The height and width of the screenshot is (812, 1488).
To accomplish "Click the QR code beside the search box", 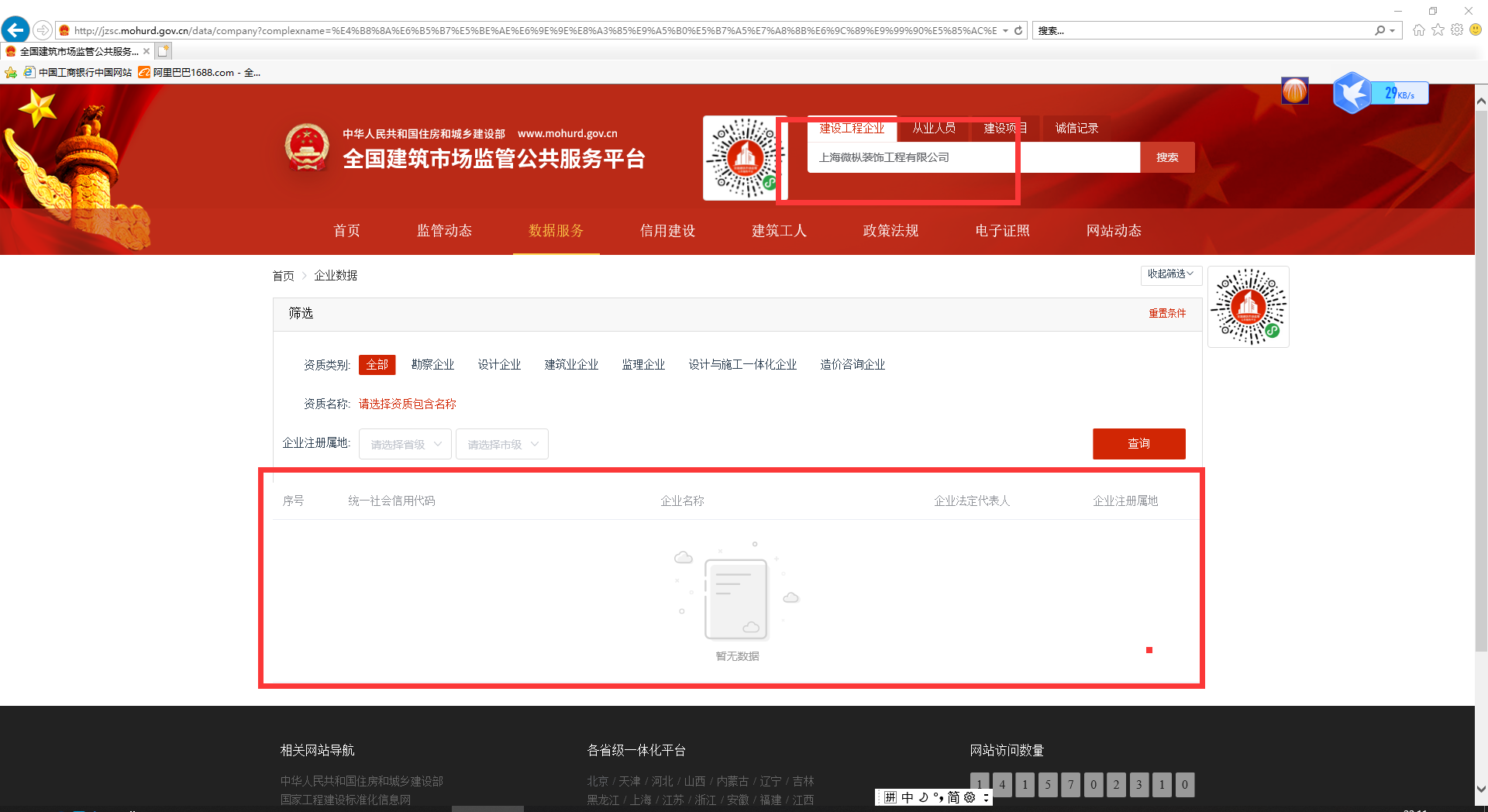I will 744,158.
